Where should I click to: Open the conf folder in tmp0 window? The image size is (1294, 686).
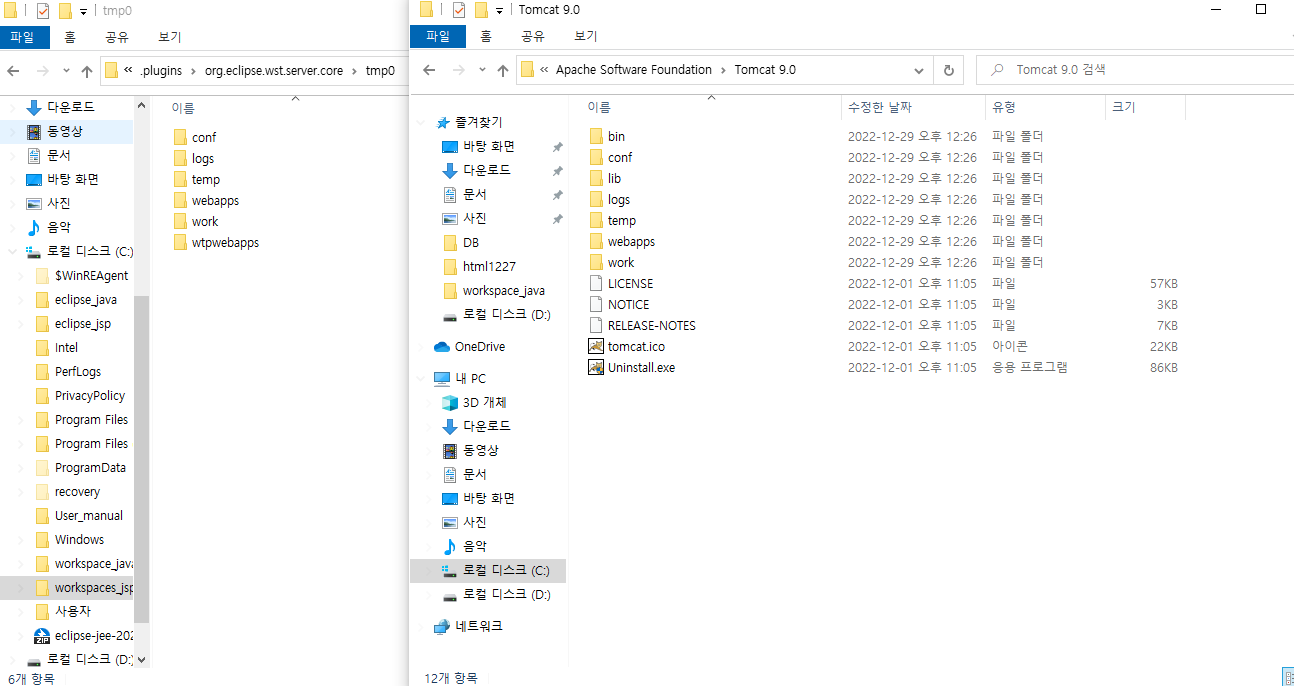[204, 137]
